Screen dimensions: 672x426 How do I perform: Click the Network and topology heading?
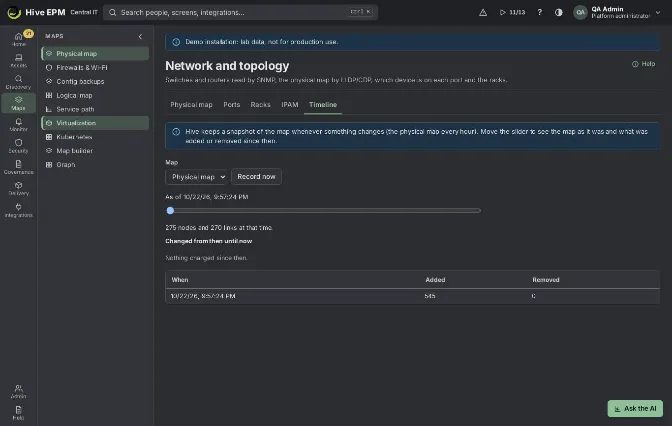click(x=227, y=66)
